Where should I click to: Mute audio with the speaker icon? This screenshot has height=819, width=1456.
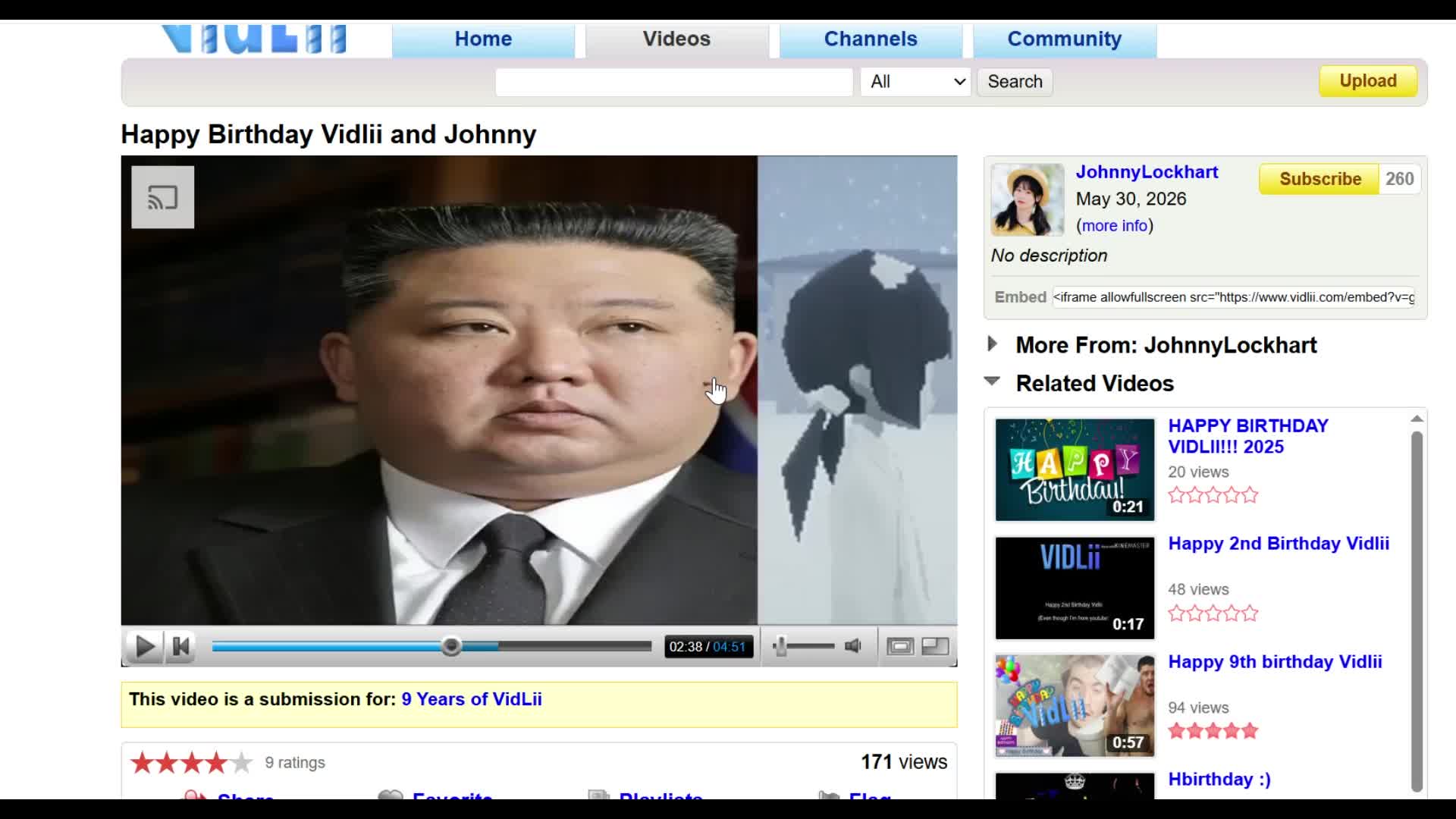pos(853,646)
